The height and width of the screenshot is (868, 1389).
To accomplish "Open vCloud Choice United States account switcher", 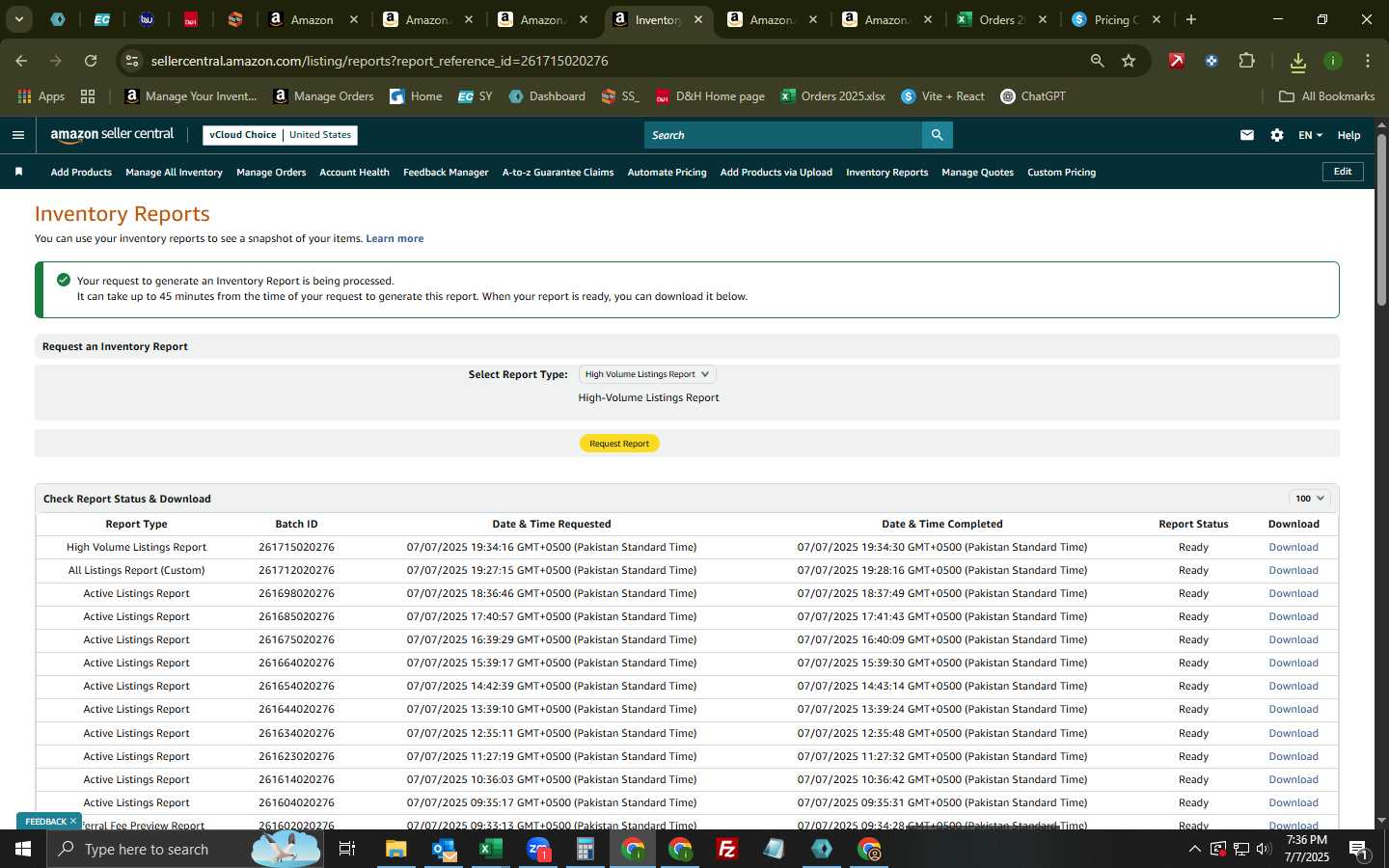I will [281, 135].
